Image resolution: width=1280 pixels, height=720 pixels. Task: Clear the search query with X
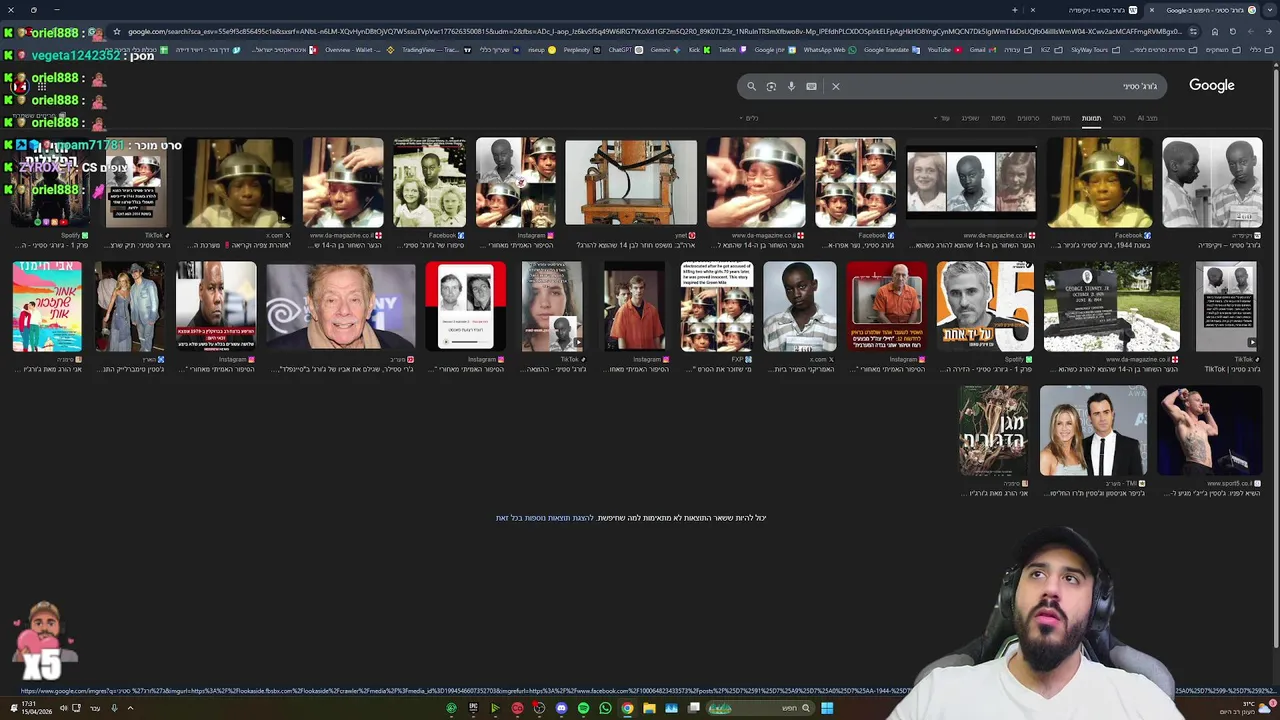[x=836, y=86]
